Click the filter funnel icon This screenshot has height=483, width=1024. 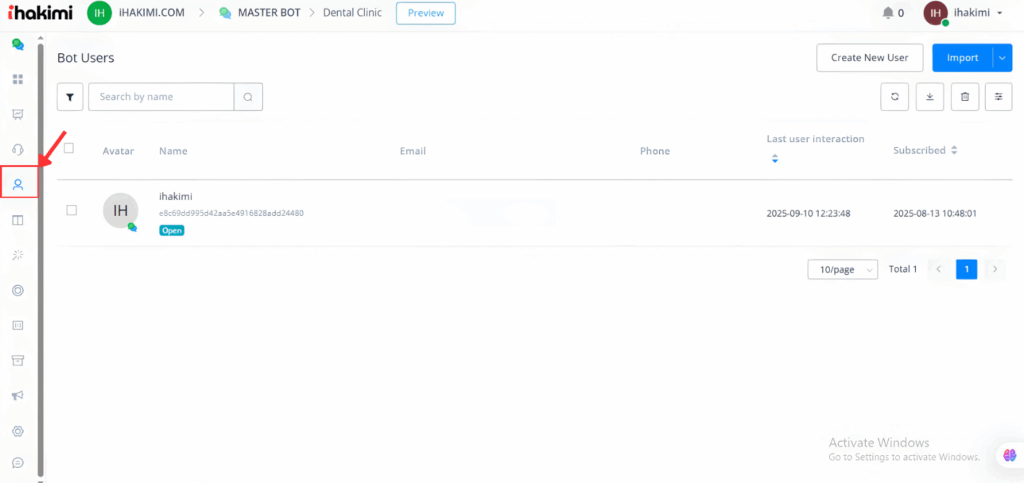[70, 97]
